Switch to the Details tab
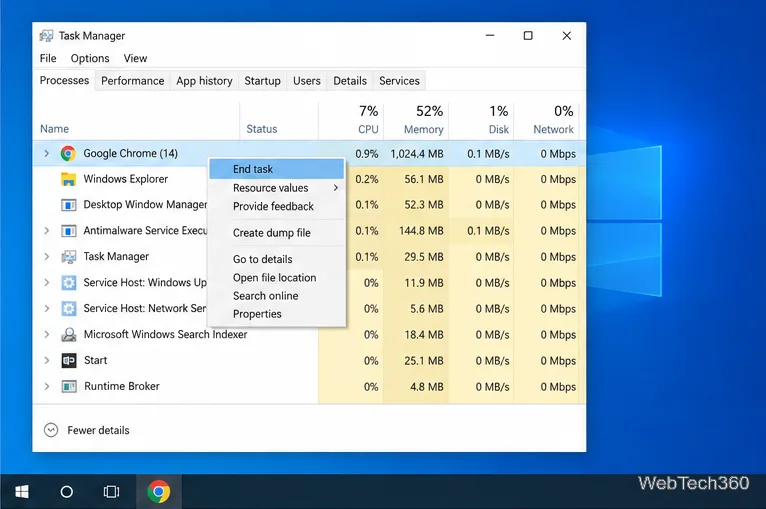This screenshot has height=509, width=766. (350, 81)
